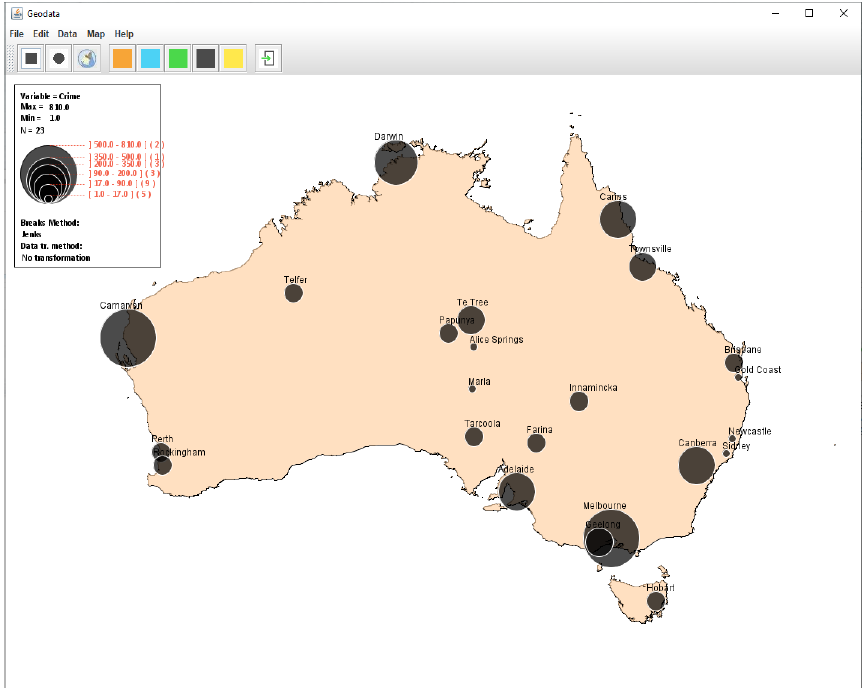The width and height of the screenshot is (864, 692).
Task: Choose the light blue color swatch
Action: [150, 58]
